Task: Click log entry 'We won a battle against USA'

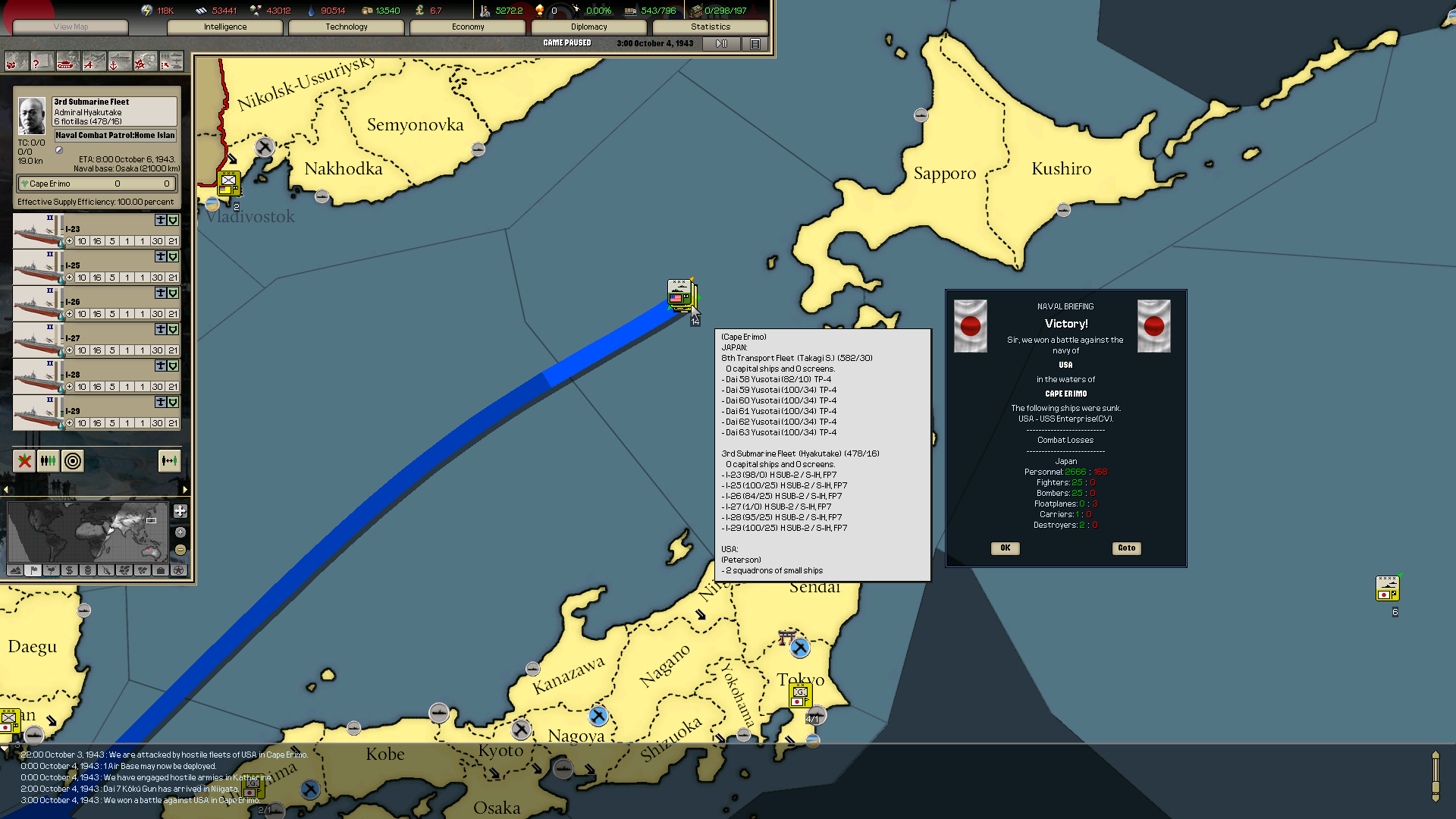Action: 140,800
